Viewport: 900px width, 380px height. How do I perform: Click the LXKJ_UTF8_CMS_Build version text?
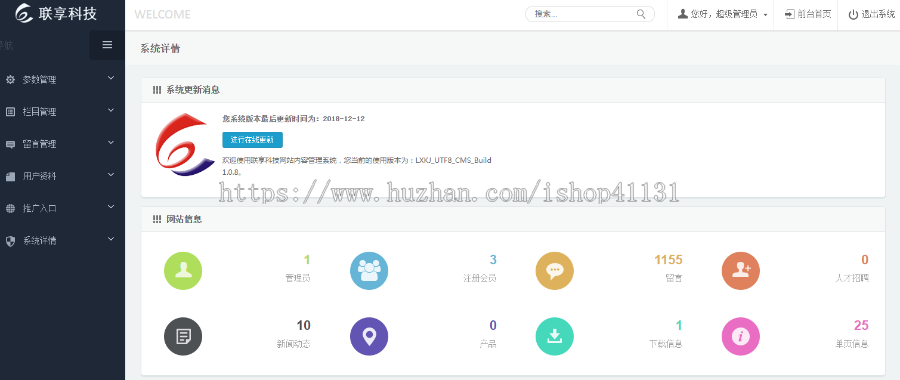453,160
